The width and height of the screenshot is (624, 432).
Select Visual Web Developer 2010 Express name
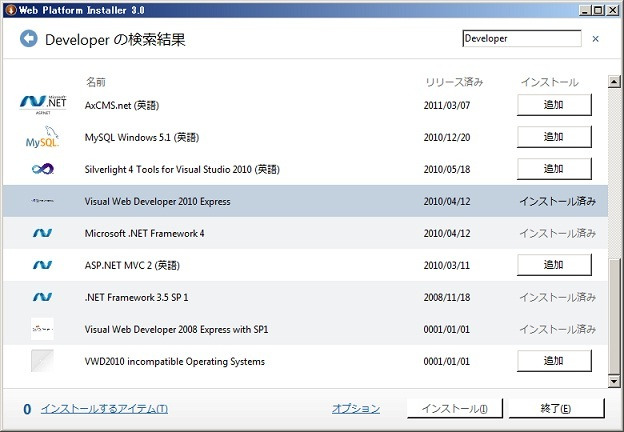(157, 201)
